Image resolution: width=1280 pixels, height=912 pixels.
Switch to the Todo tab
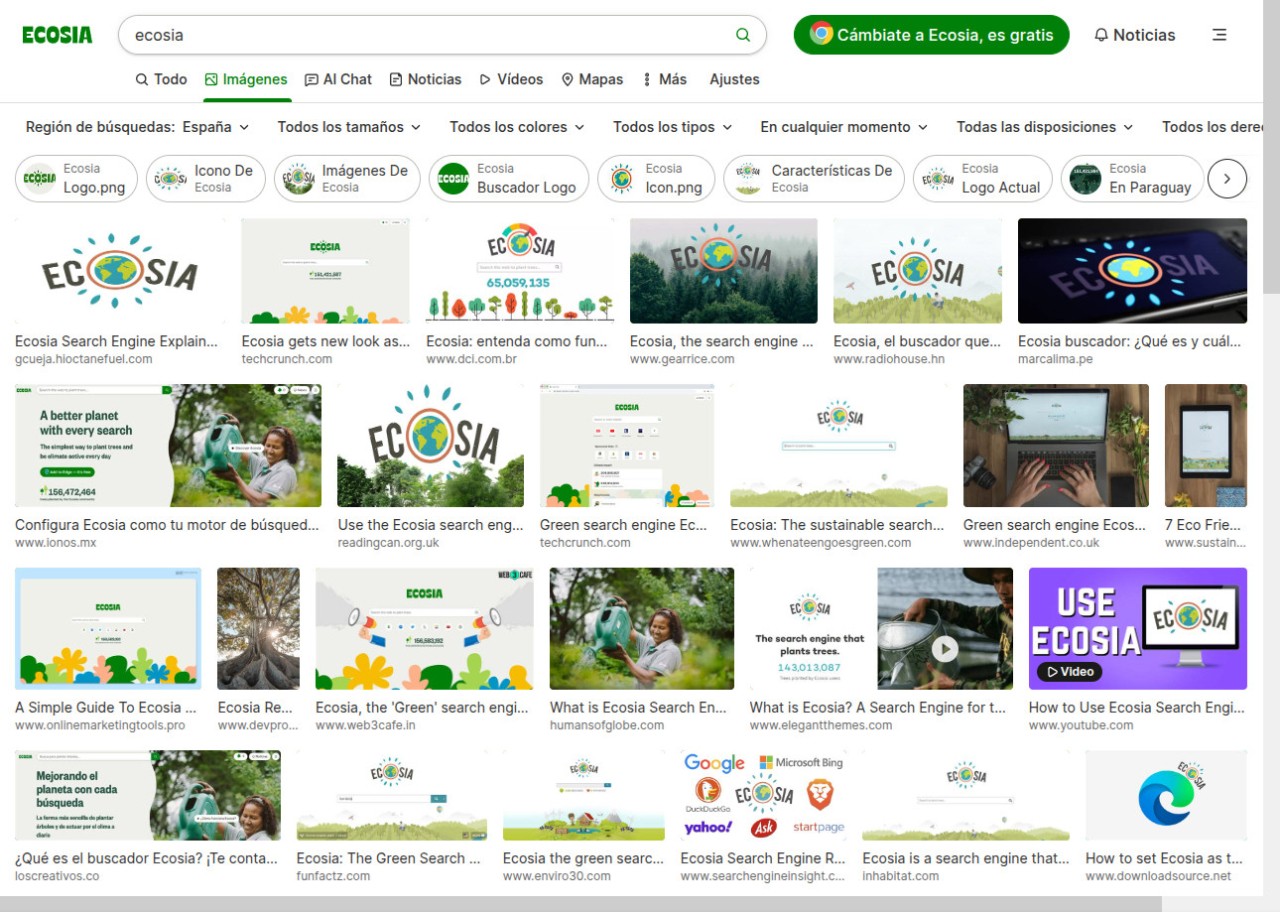(161, 79)
